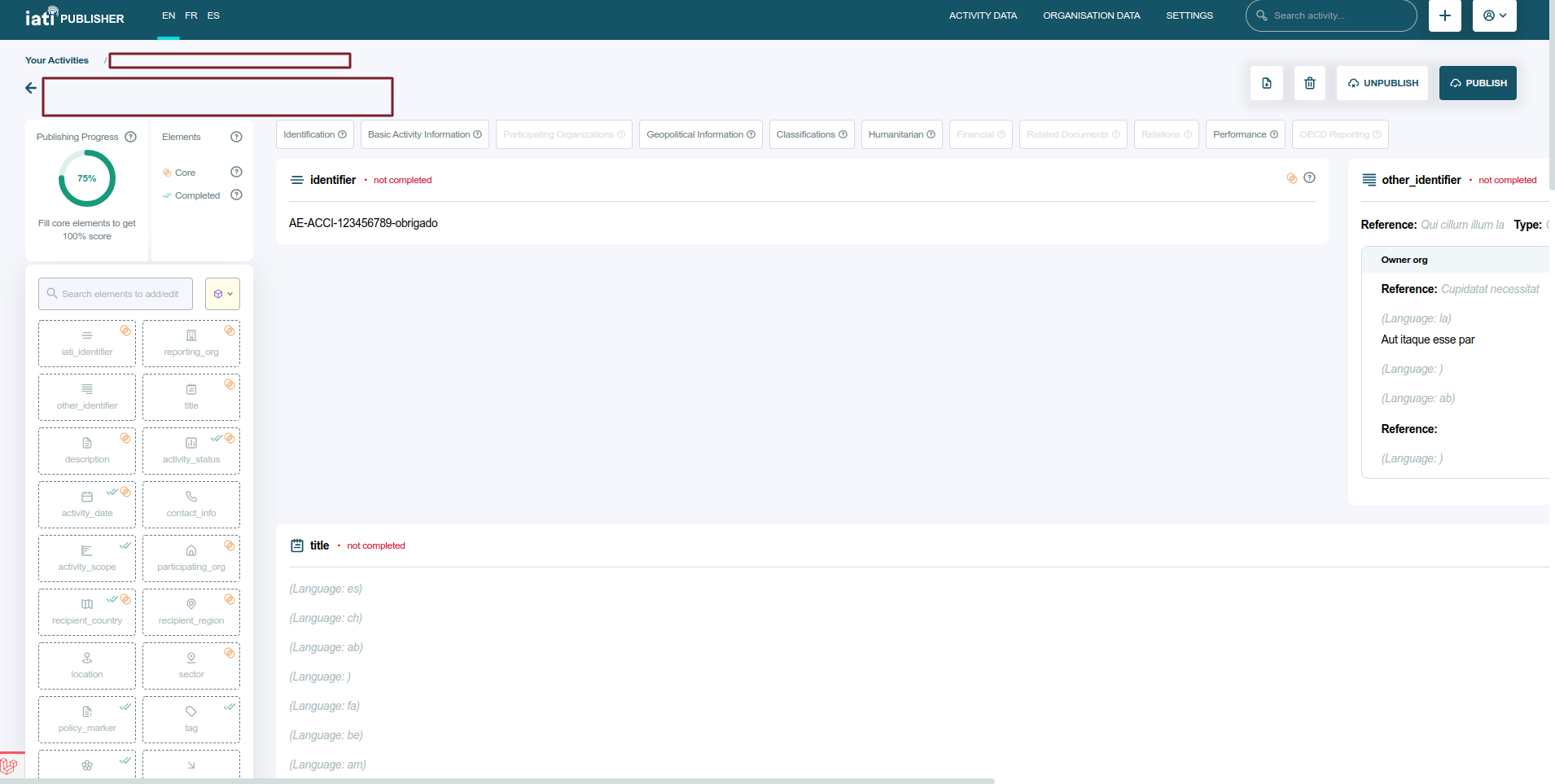Click core badge icon in identifier card

(x=1291, y=177)
